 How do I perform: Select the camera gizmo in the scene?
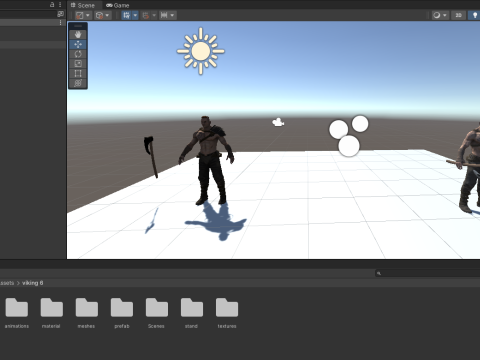[x=278, y=123]
